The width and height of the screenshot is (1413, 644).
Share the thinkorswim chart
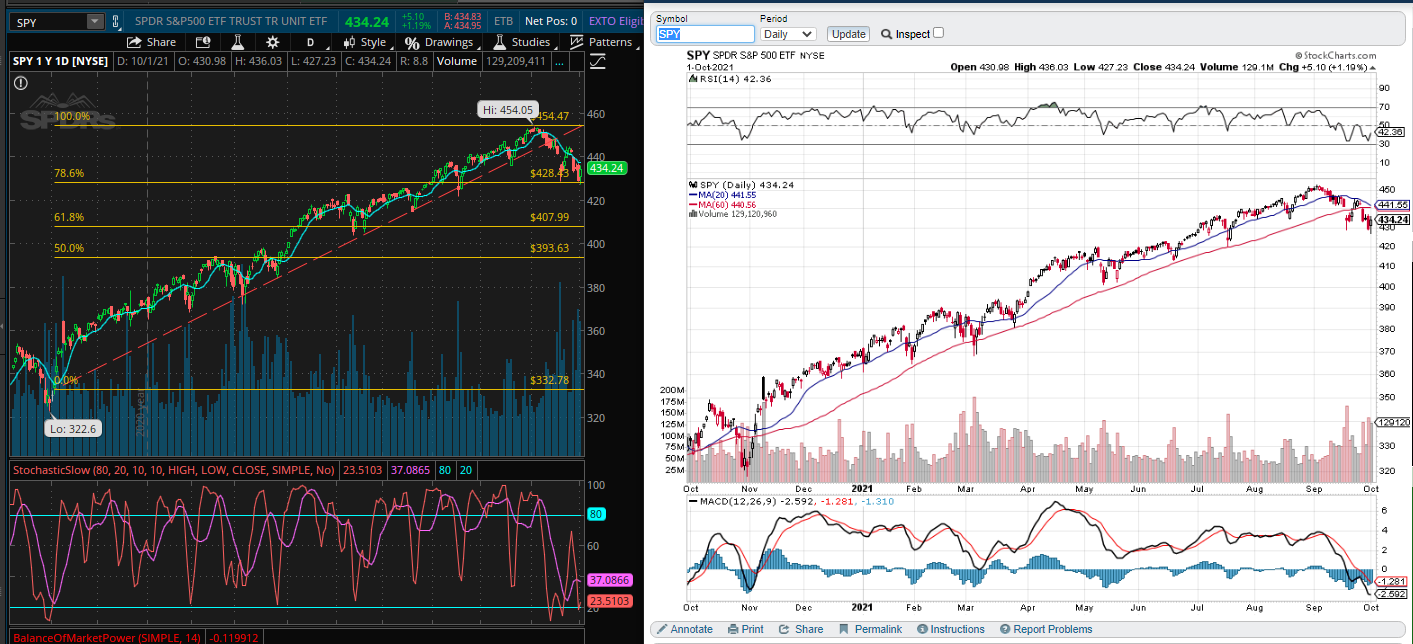(x=151, y=42)
